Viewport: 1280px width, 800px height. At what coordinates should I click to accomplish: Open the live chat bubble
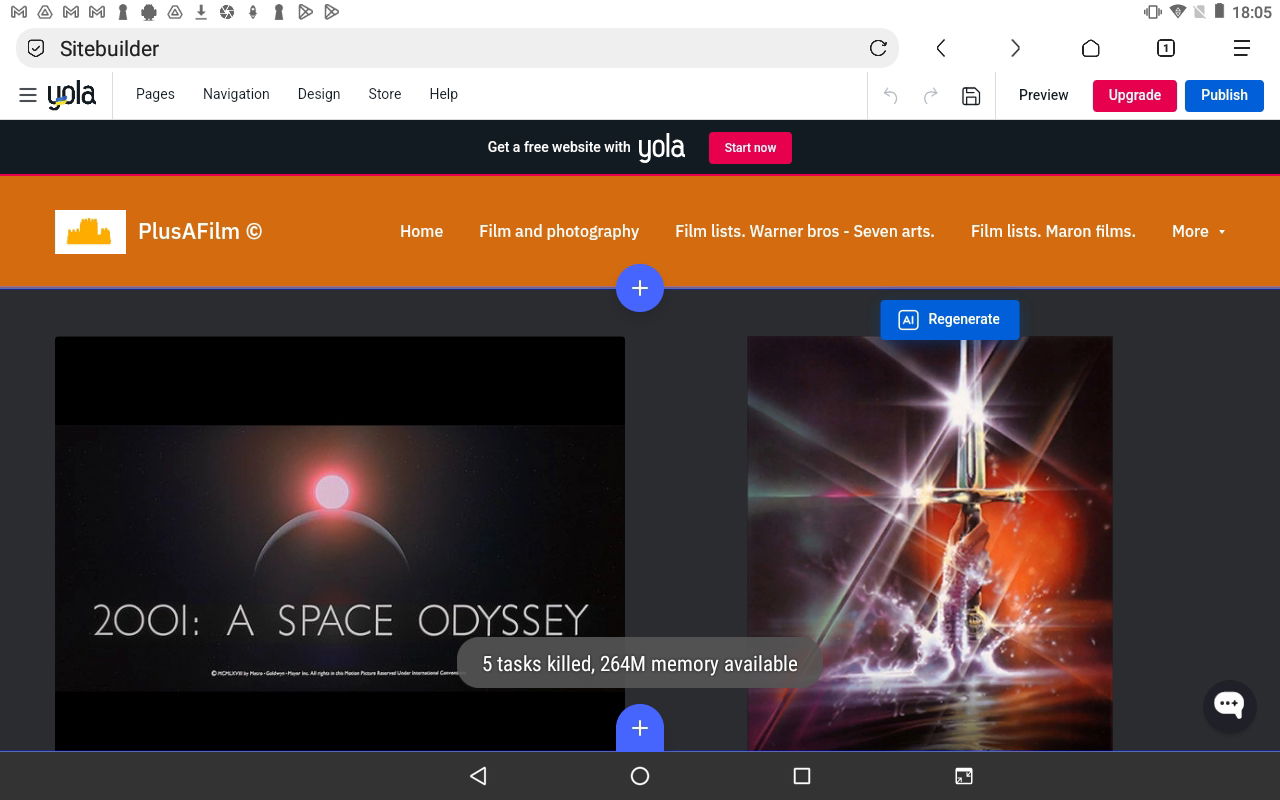(1229, 705)
